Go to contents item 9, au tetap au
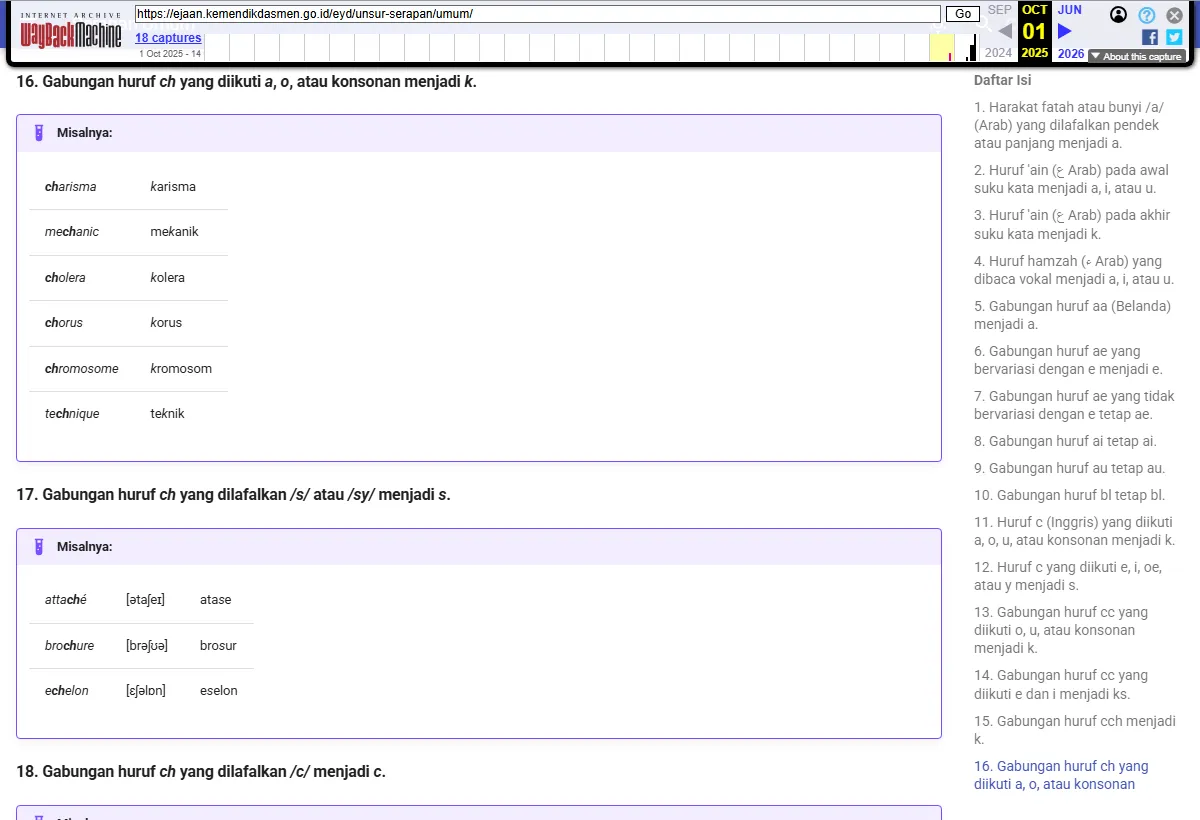 (x=1069, y=468)
